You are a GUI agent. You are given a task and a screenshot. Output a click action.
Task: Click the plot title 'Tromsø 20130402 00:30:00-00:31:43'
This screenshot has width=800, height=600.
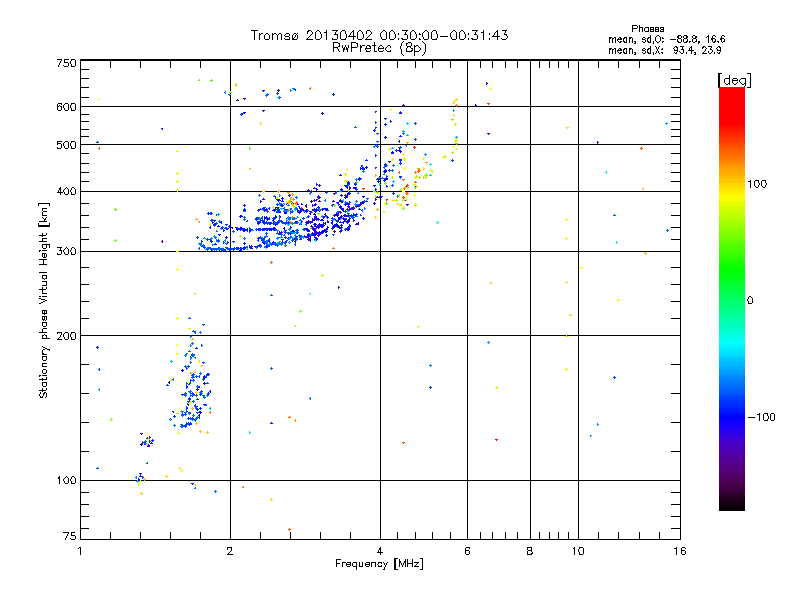[x=379, y=35]
